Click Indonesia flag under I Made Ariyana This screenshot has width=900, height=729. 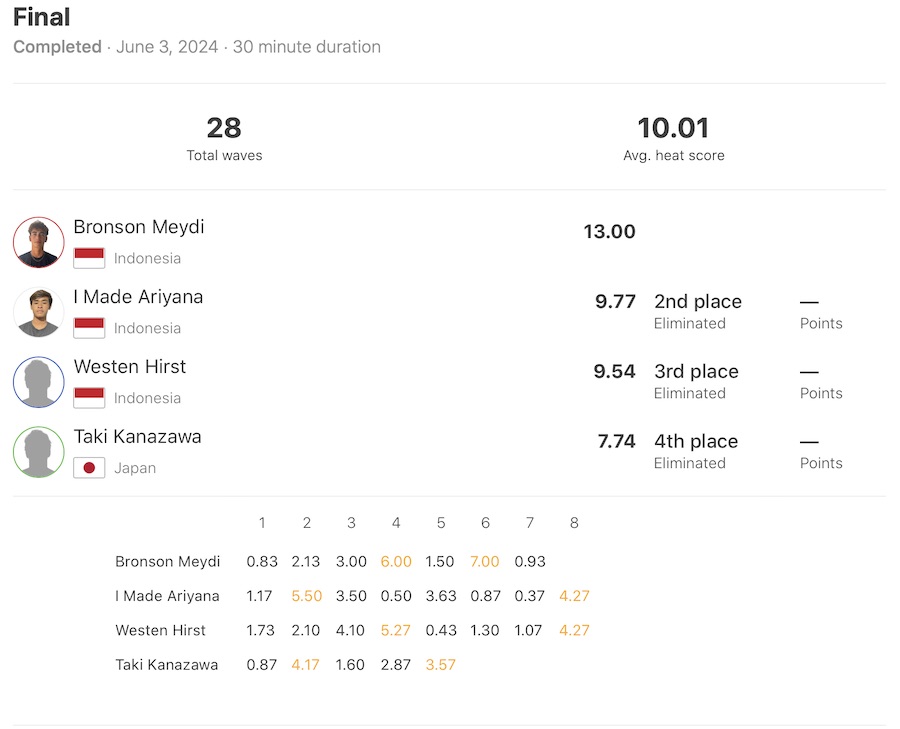tap(89, 328)
